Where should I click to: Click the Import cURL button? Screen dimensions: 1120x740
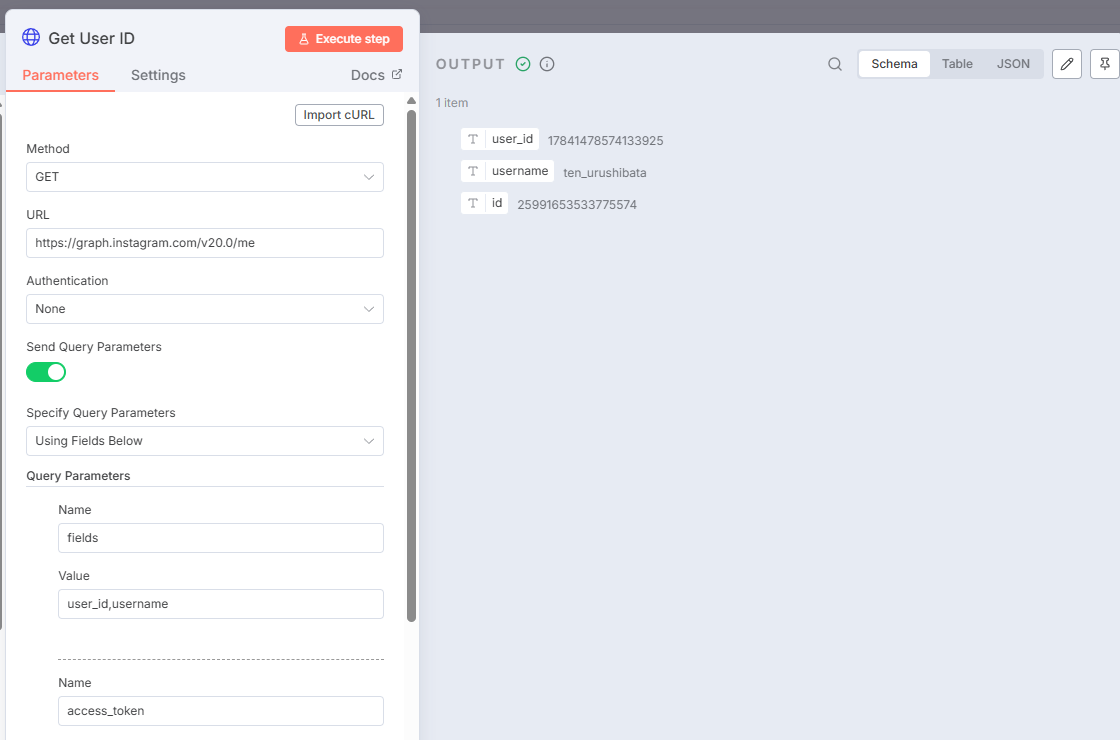pyautogui.click(x=339, y=115)
